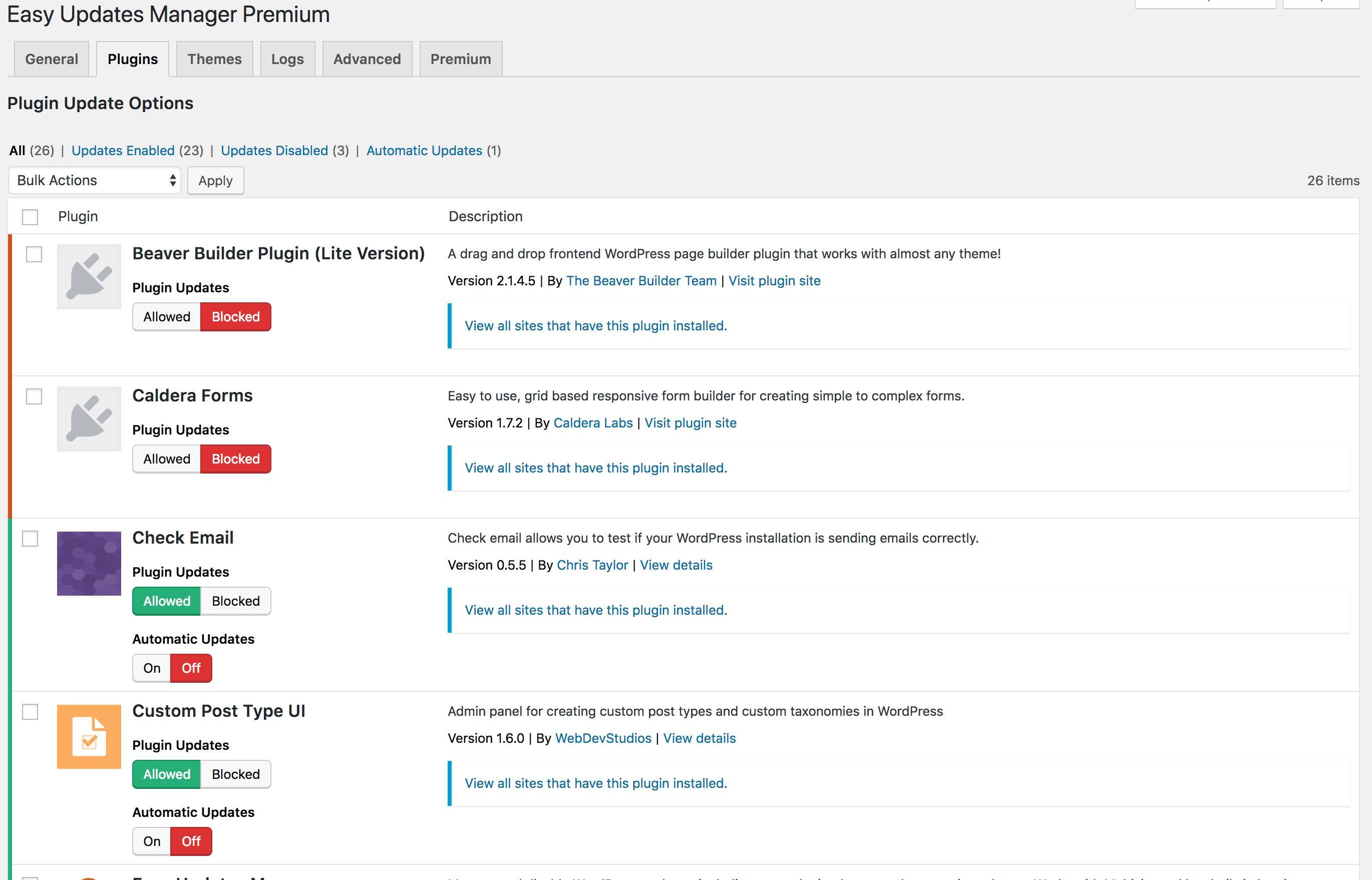The height and width of the screenshot is (880, 1372).
Task: Open the Caldera Labs author link
Action: click(x=593, y=423)
